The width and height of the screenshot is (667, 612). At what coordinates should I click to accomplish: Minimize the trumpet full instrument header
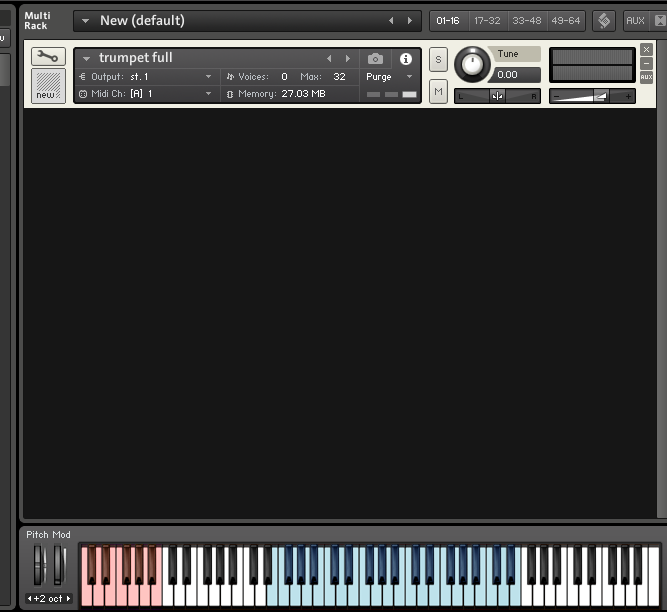(x=646, y=63)
